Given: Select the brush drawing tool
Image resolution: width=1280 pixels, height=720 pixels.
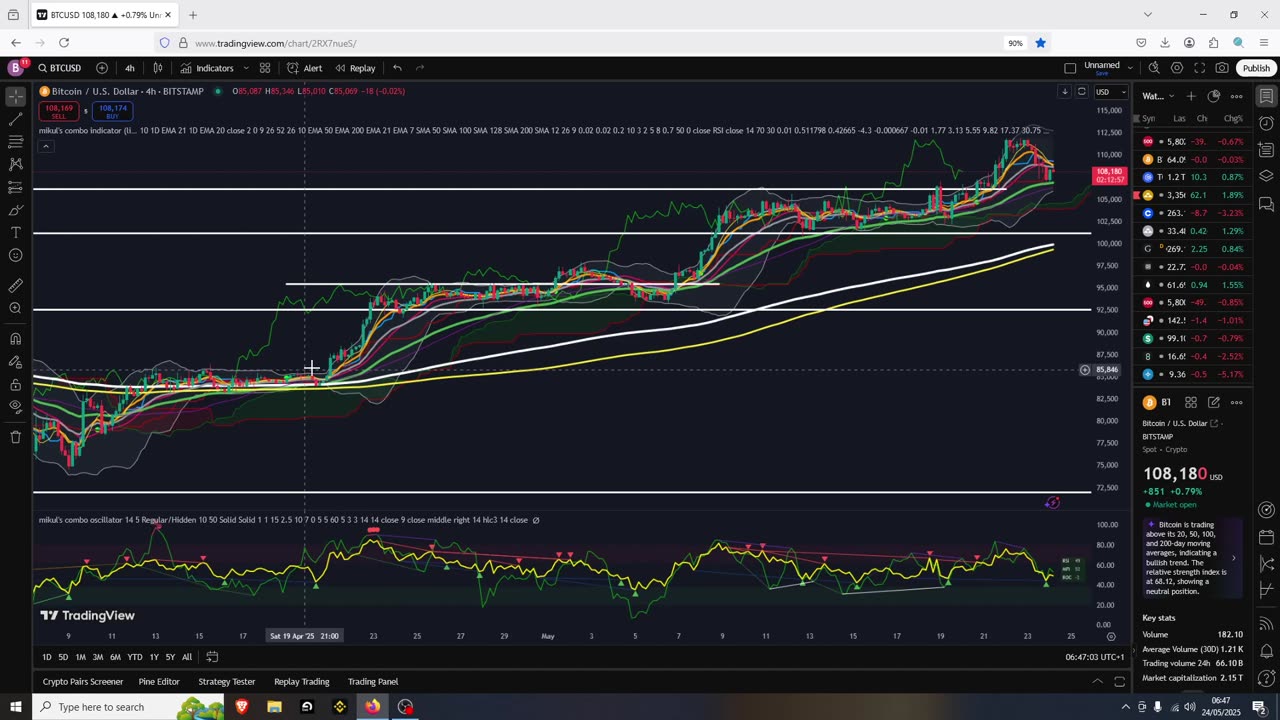Looking at the screenshot, I should (x=15, y=210).
